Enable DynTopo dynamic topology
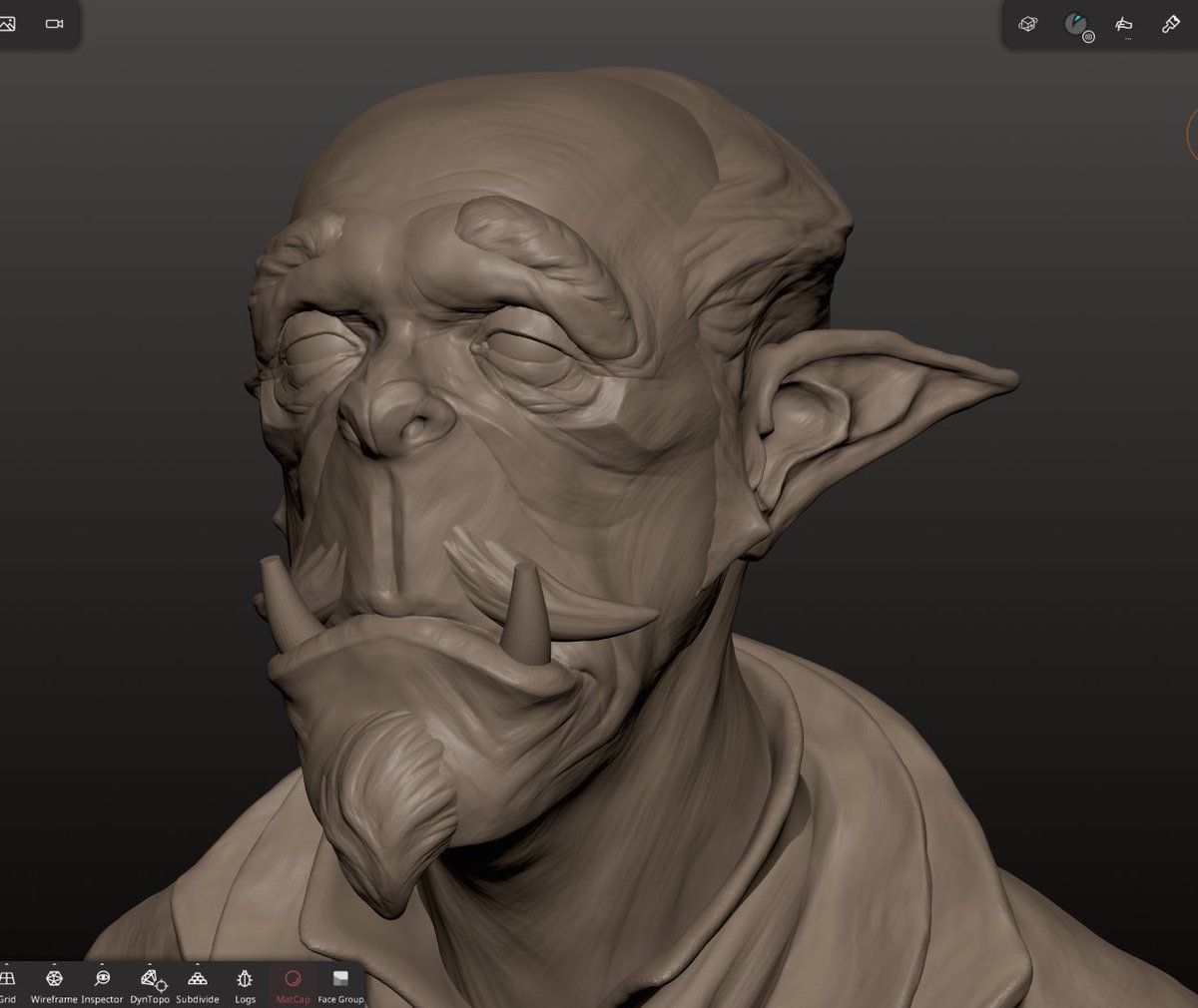The image size is (1198, 1008). click(150, 984)
